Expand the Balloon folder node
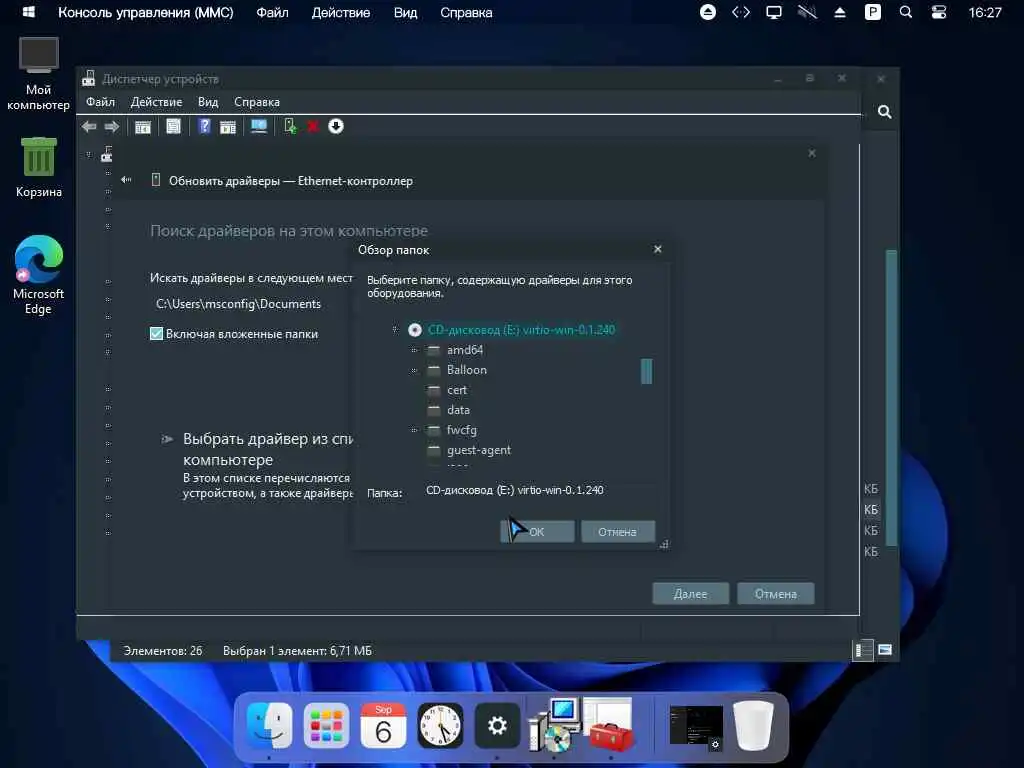The width and height of the screenshot is (1024, 768). [x=413, y=370]
